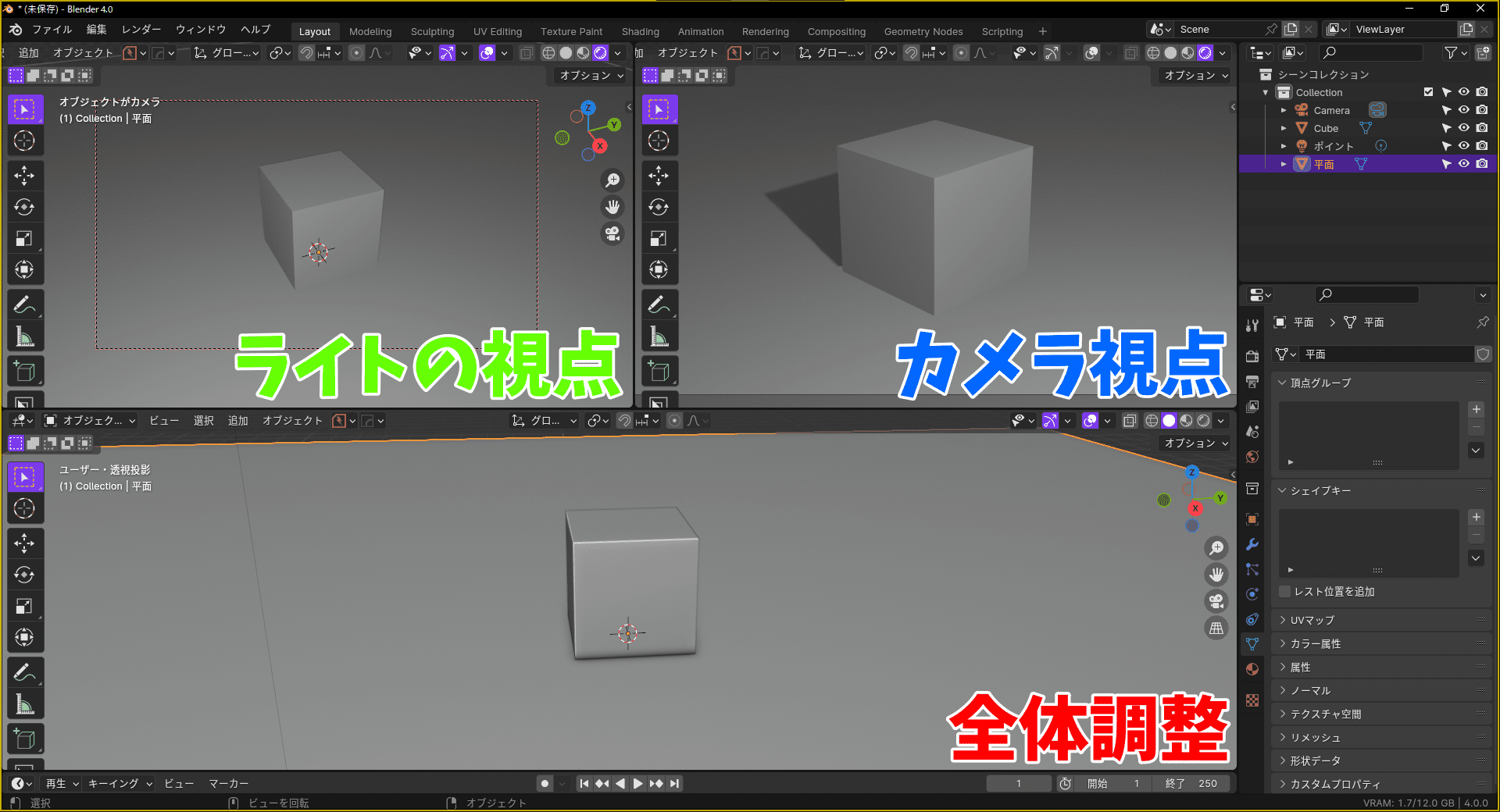Image resolution: width=1500 pixels, height=812 pixels.
Task: Open the Output properties tab
Action: click(1252, 382)
